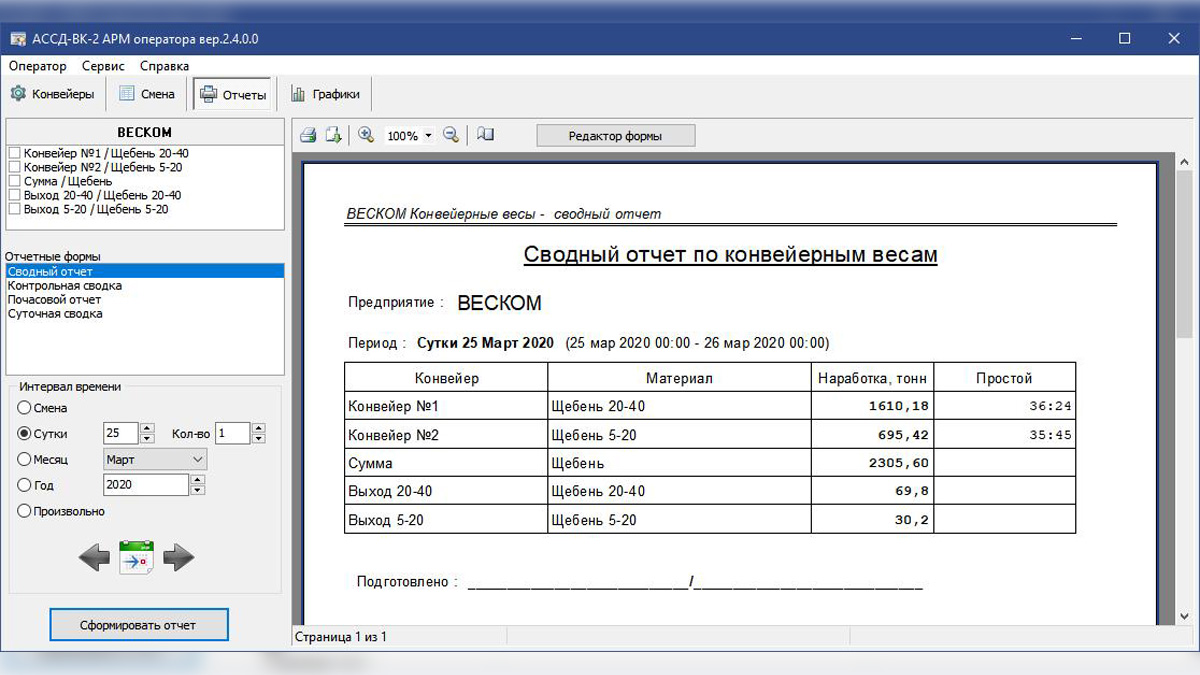This screenshot has width=1200, height=675.
Task: Increase the day value with the up arrow
Action: (148, 428)
